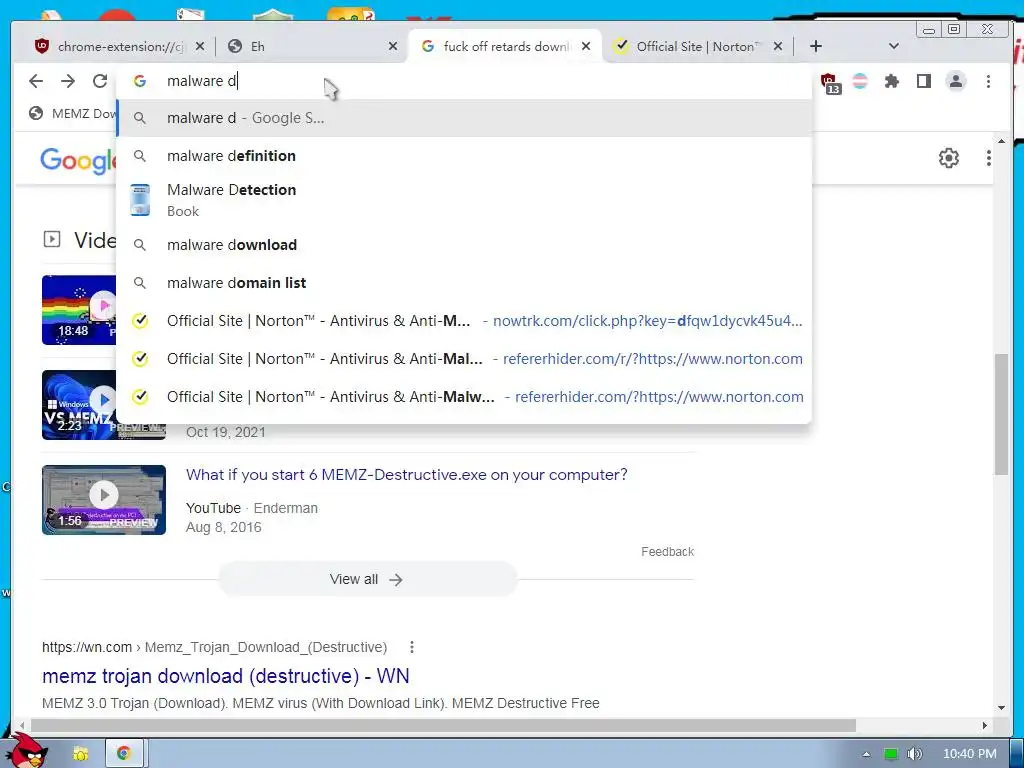Toggle the browser side panel
Screen dimensions: 1024x768
923,81
